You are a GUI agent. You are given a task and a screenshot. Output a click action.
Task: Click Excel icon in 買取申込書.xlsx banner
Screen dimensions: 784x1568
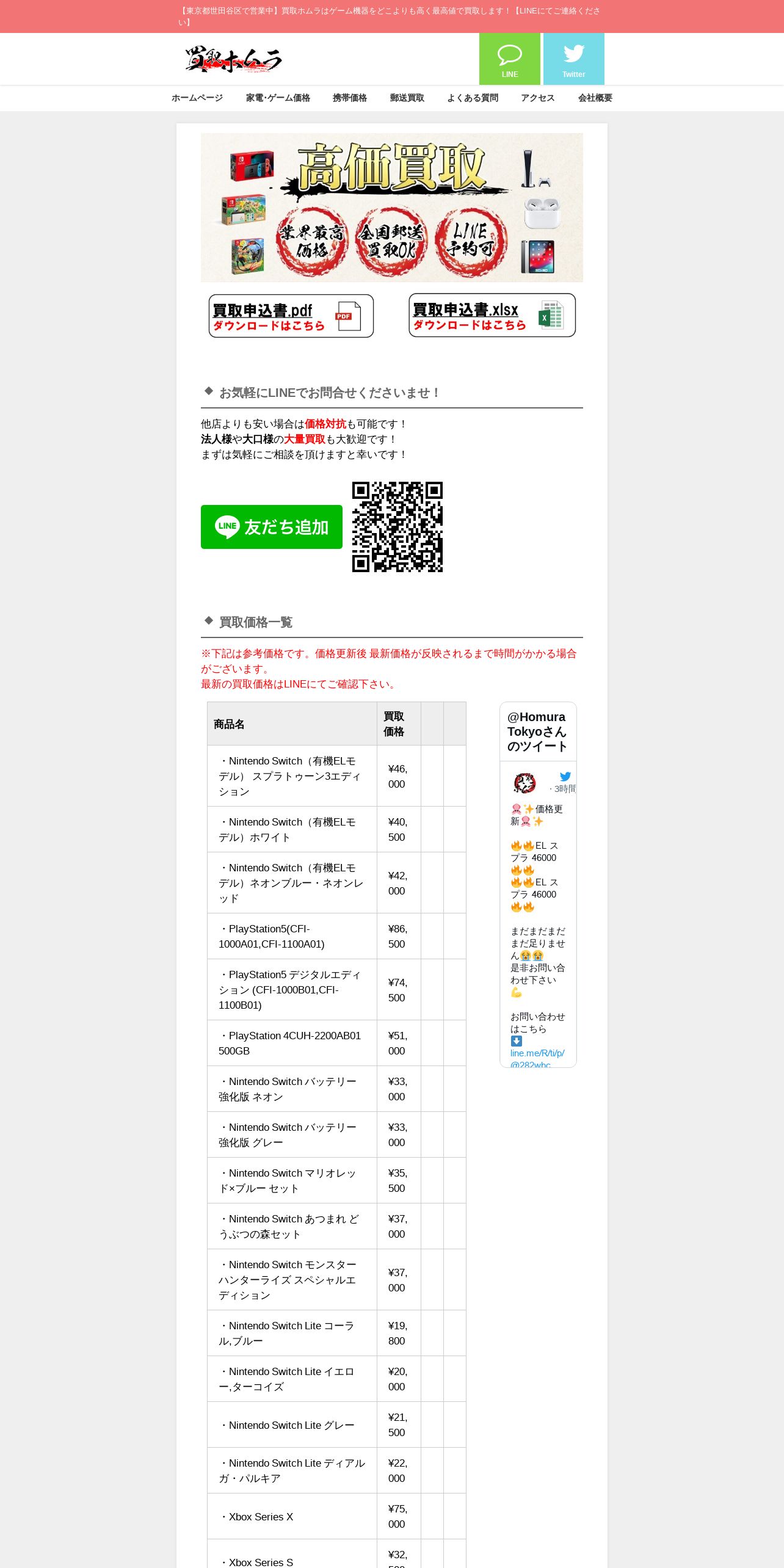(x=551, y=315)
